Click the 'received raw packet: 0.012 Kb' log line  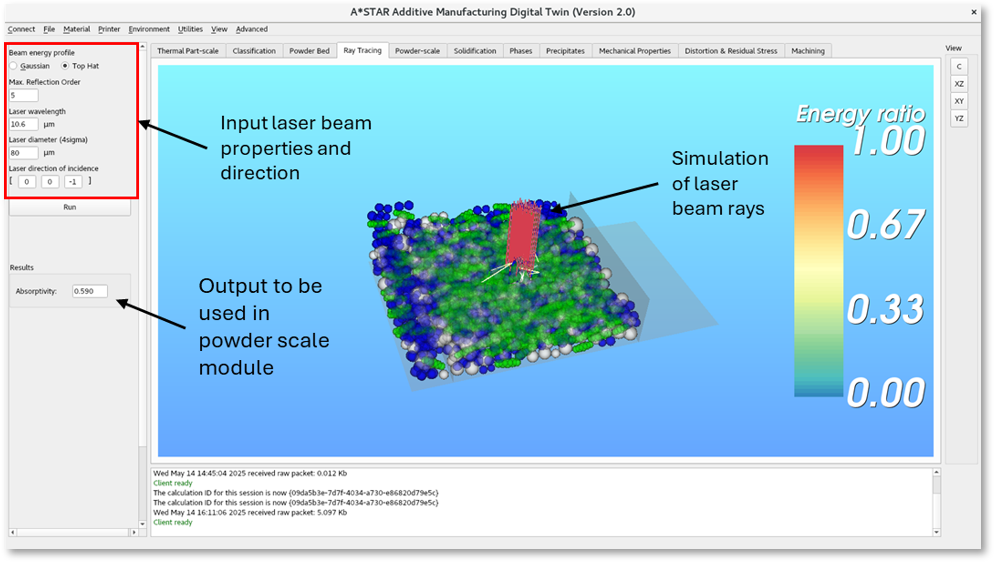250,473
